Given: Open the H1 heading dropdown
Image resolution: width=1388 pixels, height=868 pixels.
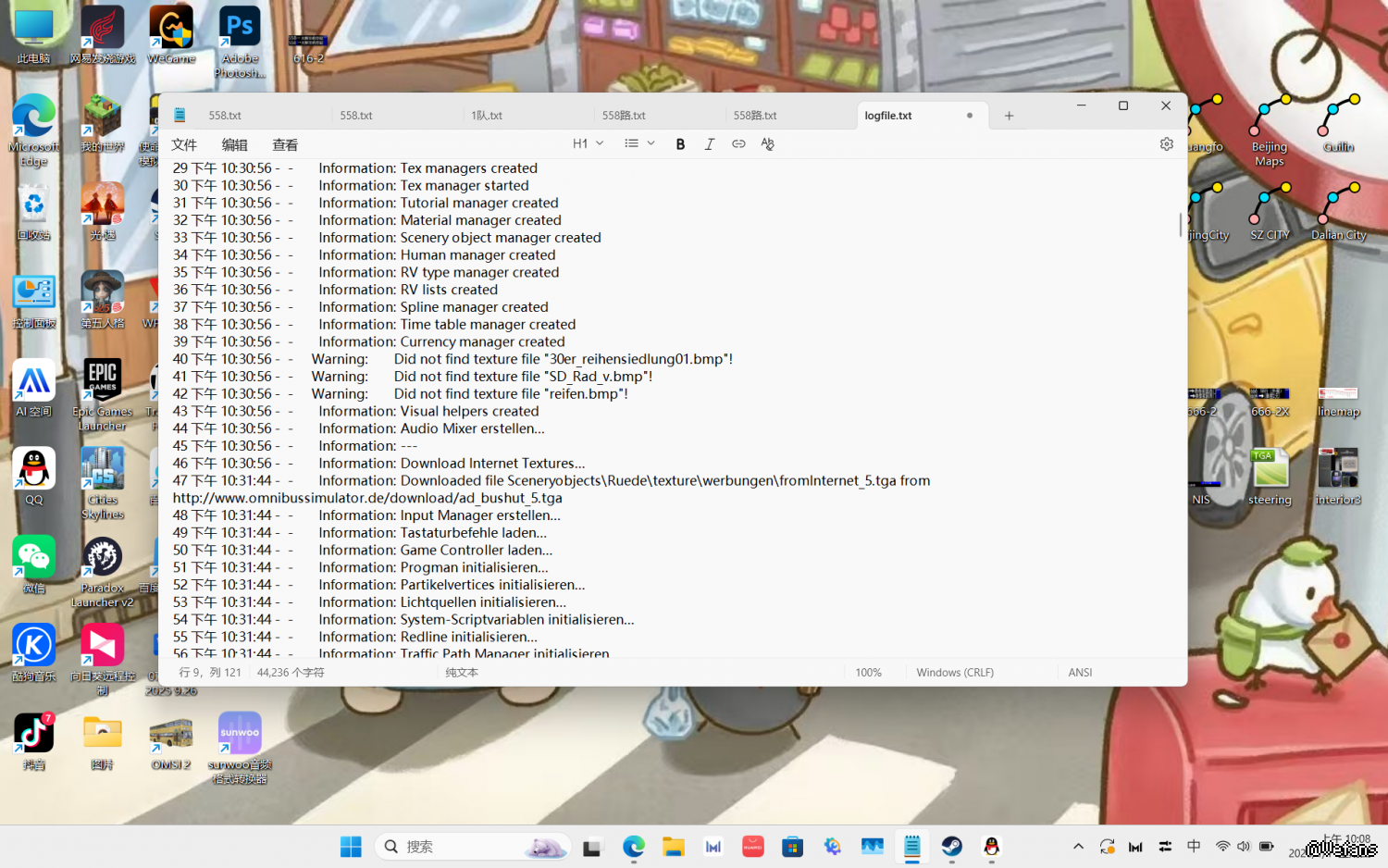Looking at the screenshot, I should (x=588, y=144).
